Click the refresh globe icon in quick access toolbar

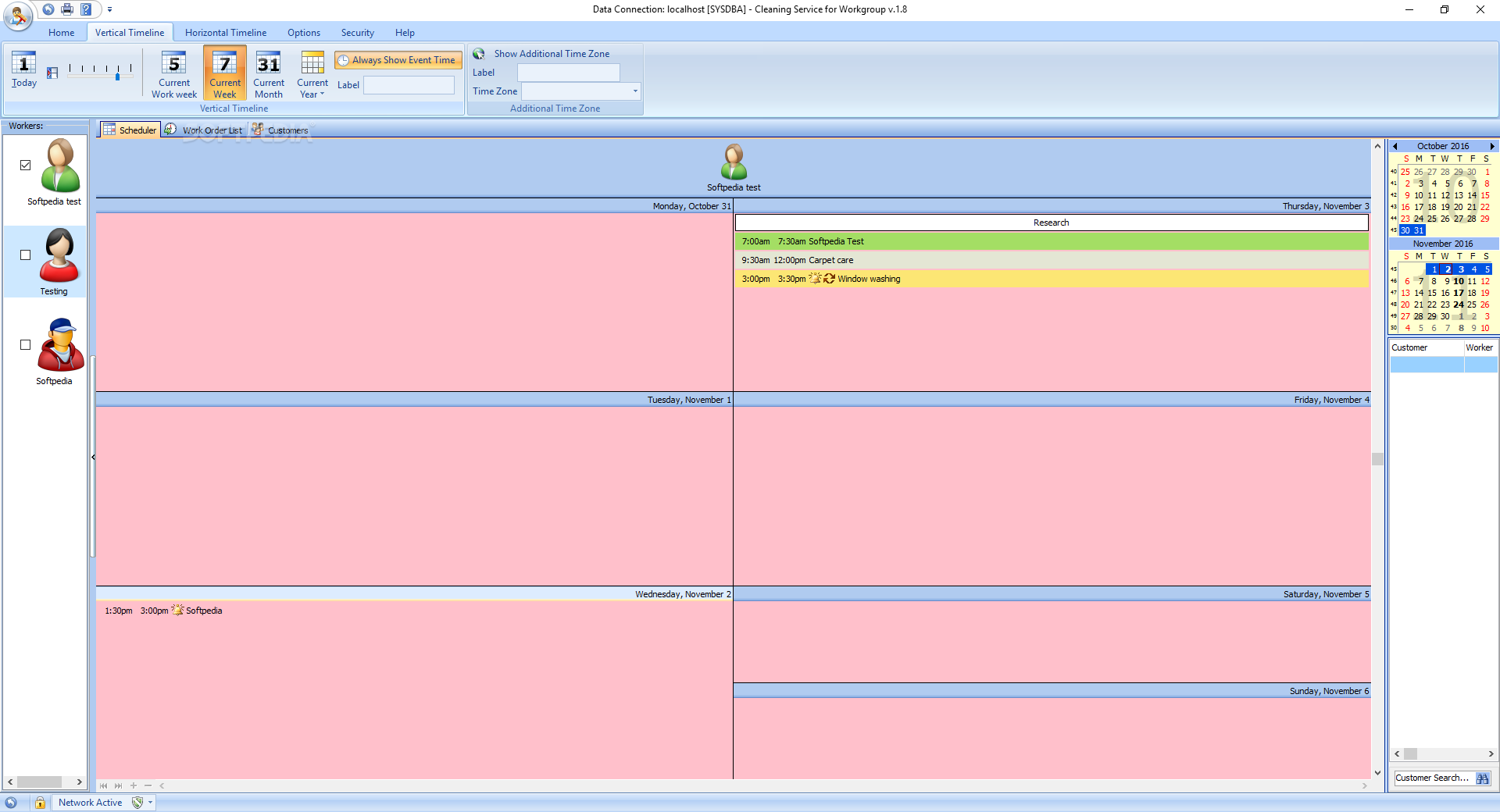tap(48, 9)
